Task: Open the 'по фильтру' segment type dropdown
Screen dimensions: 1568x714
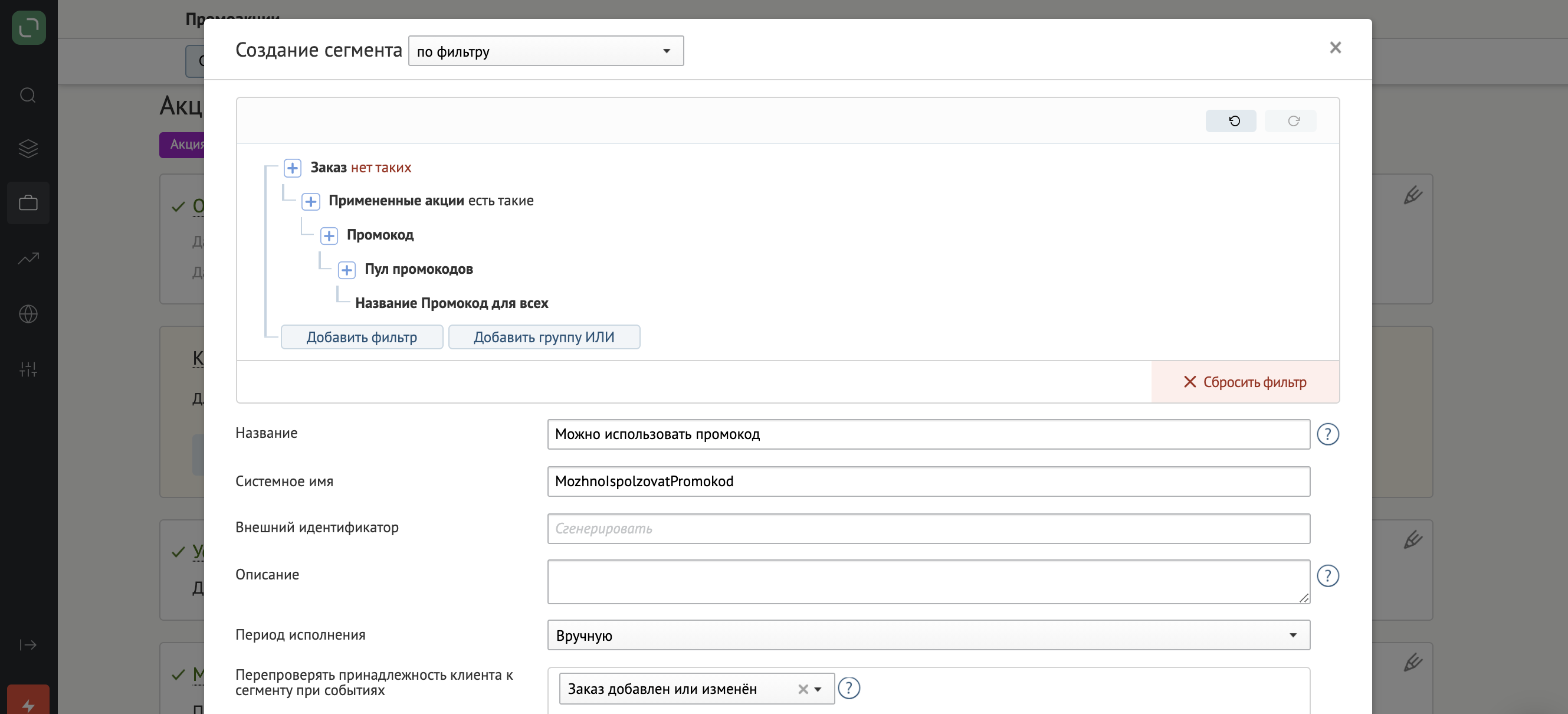Action: pos(546,51)
